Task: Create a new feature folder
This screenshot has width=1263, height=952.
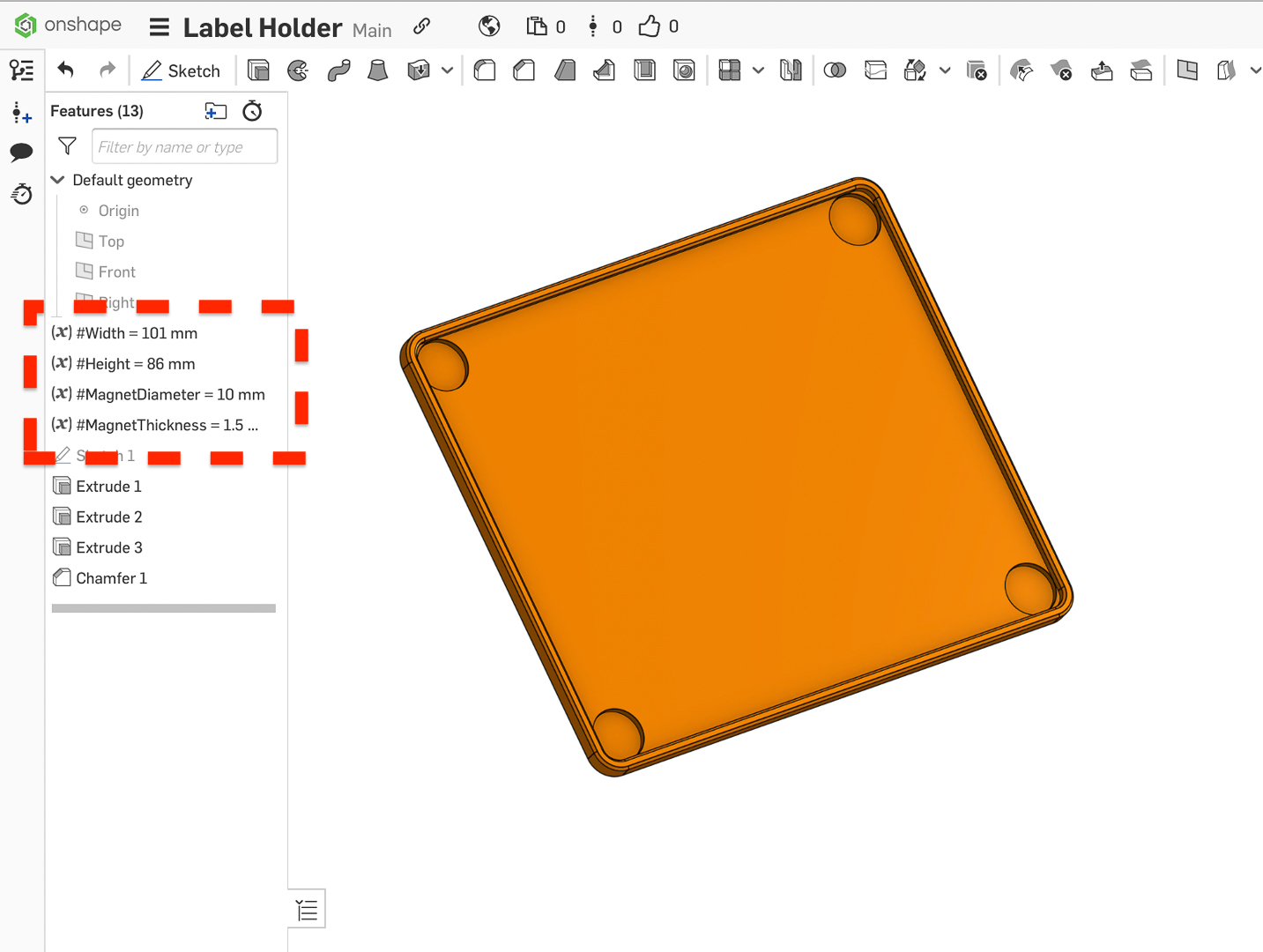Action: (215, 110)
